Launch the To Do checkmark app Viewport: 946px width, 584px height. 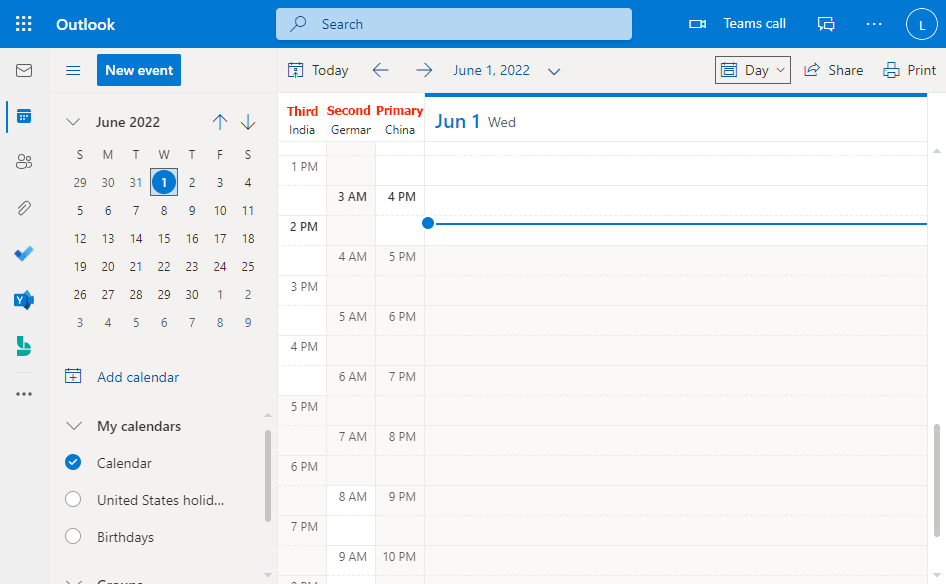click(24, 254)
